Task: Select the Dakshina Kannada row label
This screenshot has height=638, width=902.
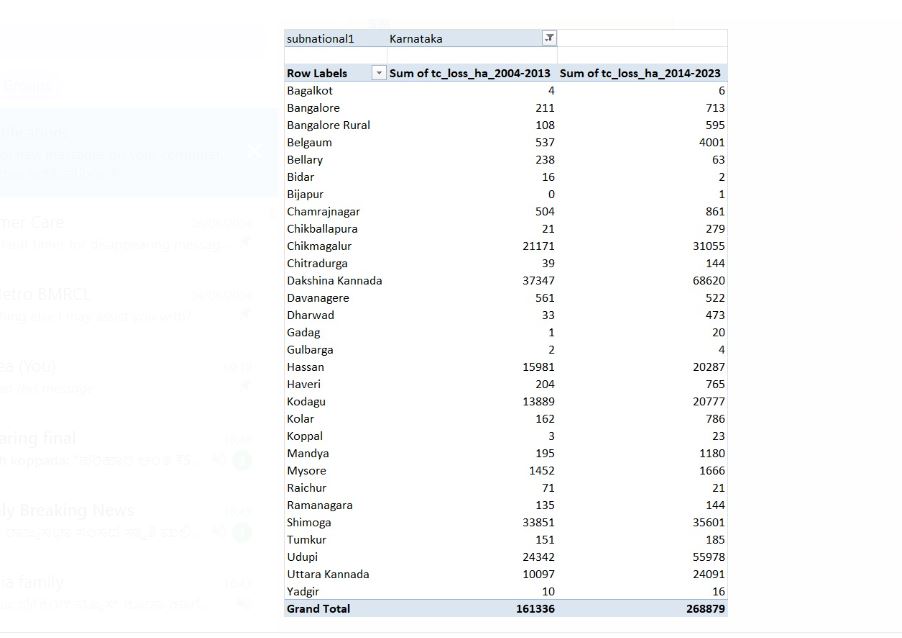Action: 334,281
